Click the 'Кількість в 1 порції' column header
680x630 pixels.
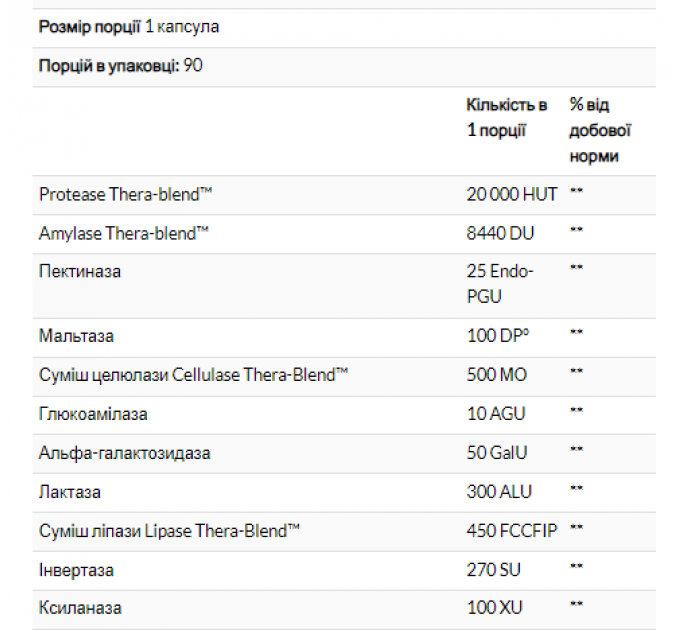click(507, 118)
